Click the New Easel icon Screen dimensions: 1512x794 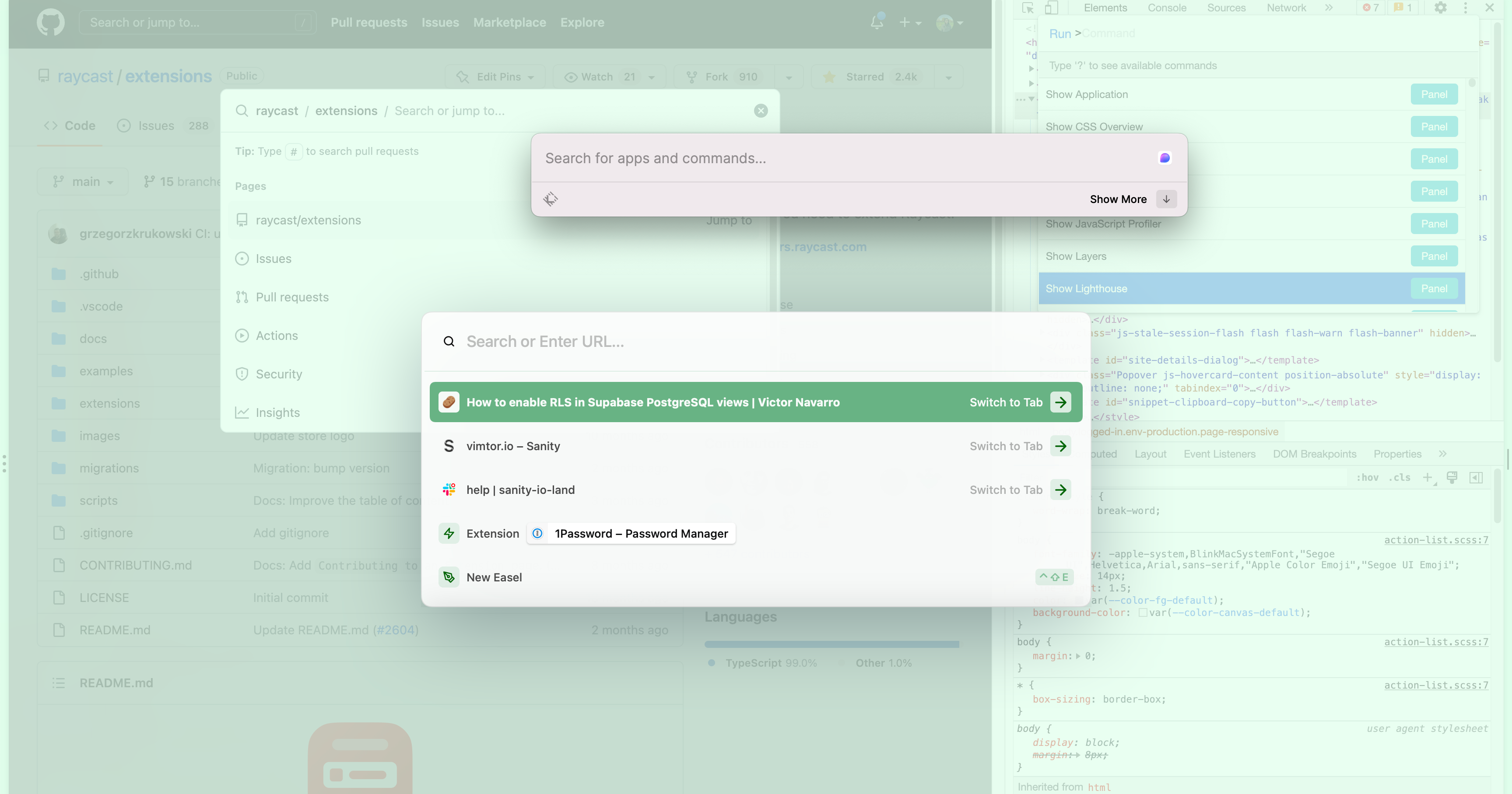pyautogui.click(x=449, y=577)
